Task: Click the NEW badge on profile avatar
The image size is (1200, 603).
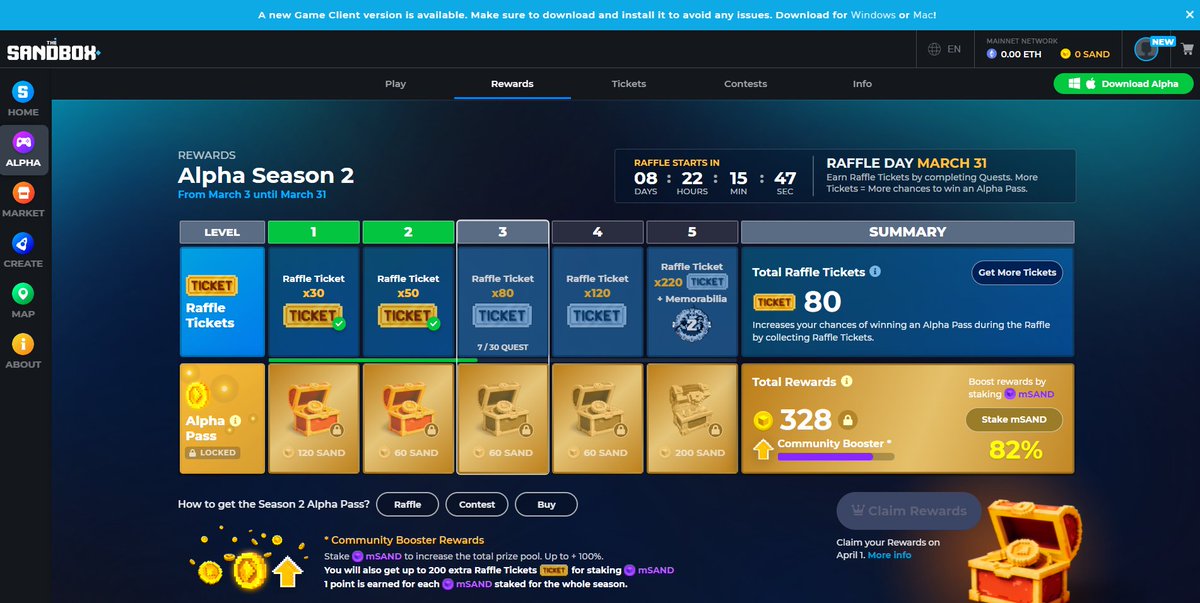Action: tap(1163, 42)
